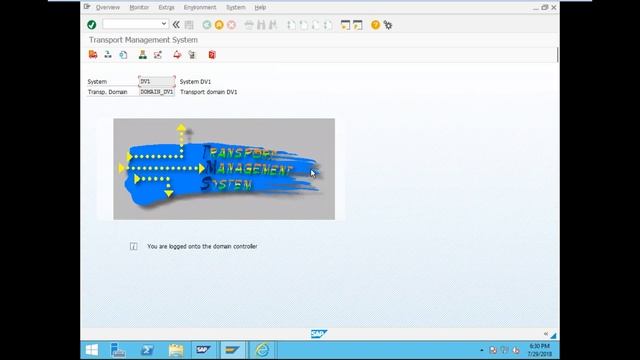The image size is (640, 360).
Task: Open Server Manager from the taskbar
Action: (x=118, y=350)
